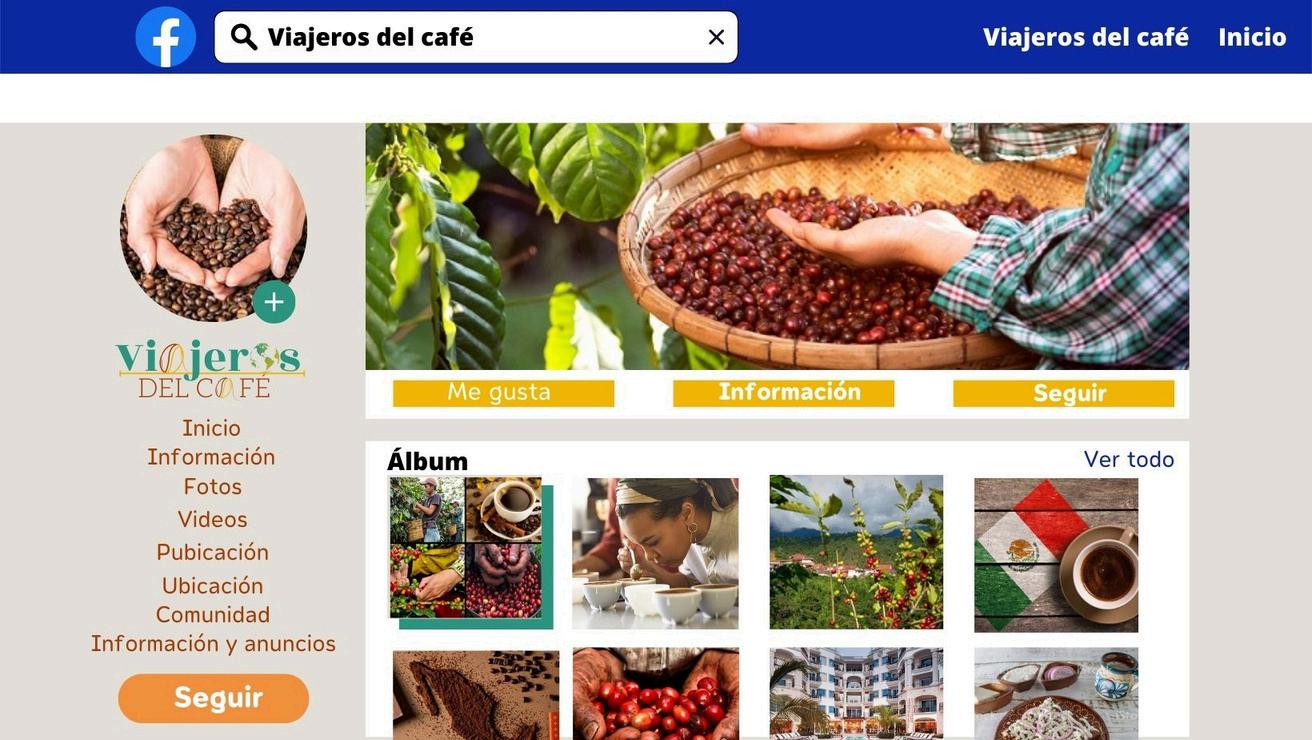
Task: Select Ubicación in the sidebar
Action: pos(212,586)
